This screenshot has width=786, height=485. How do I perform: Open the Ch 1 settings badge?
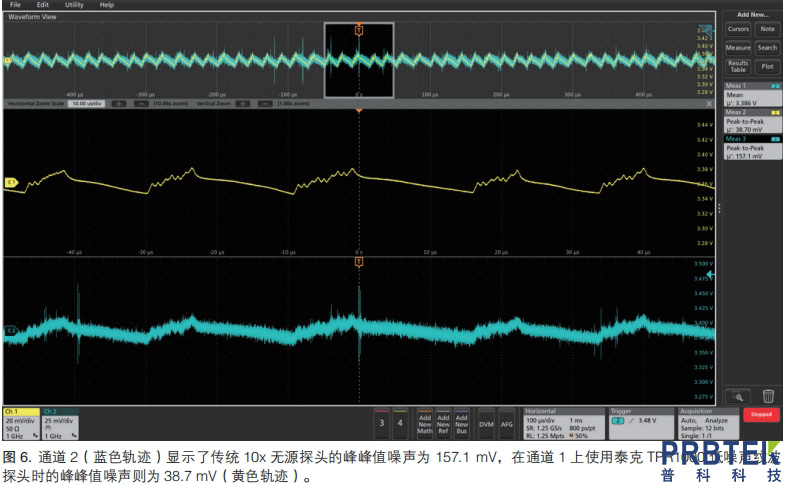point(20,423)
